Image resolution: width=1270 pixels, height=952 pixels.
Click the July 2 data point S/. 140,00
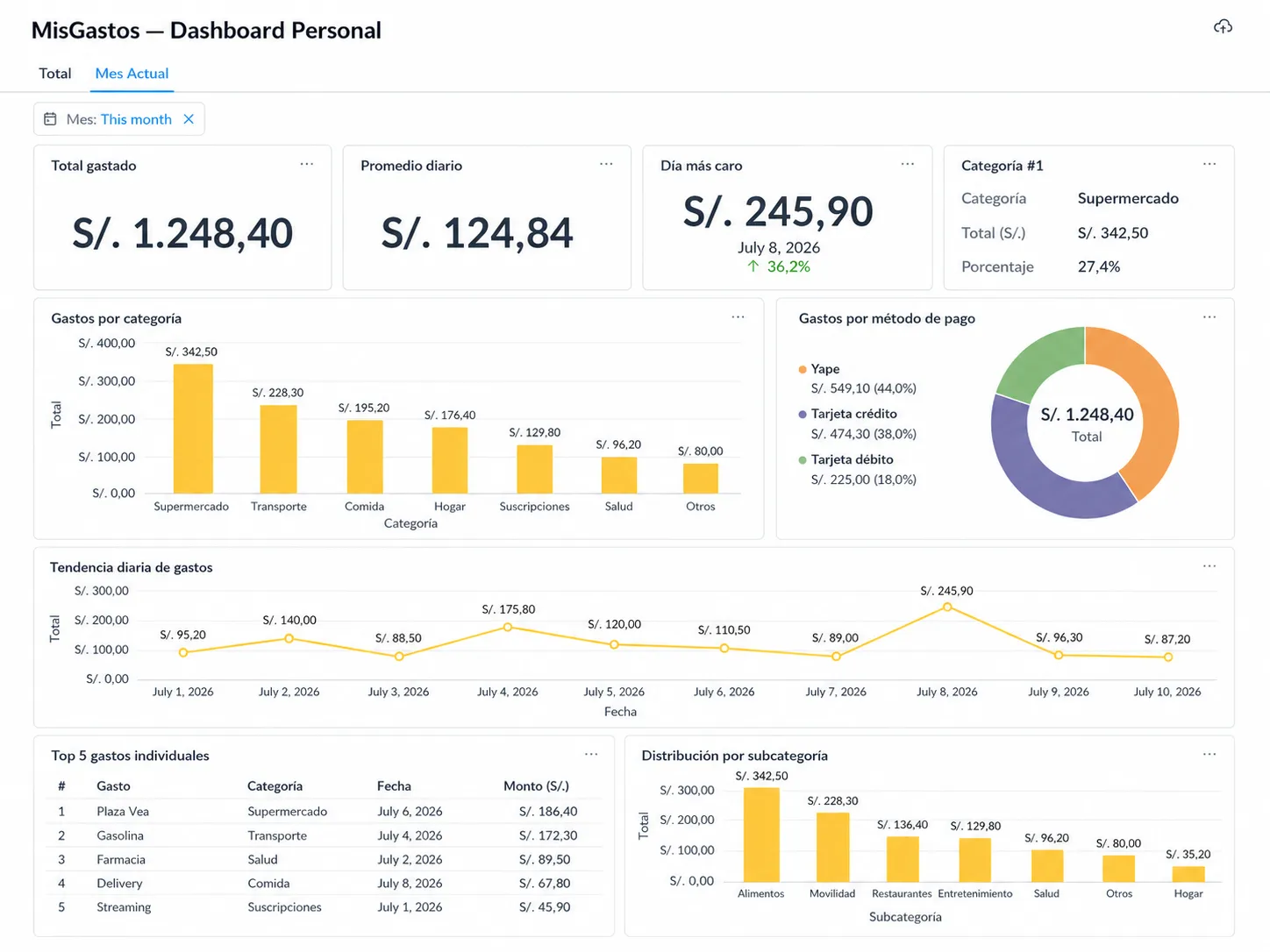(289, 638)
